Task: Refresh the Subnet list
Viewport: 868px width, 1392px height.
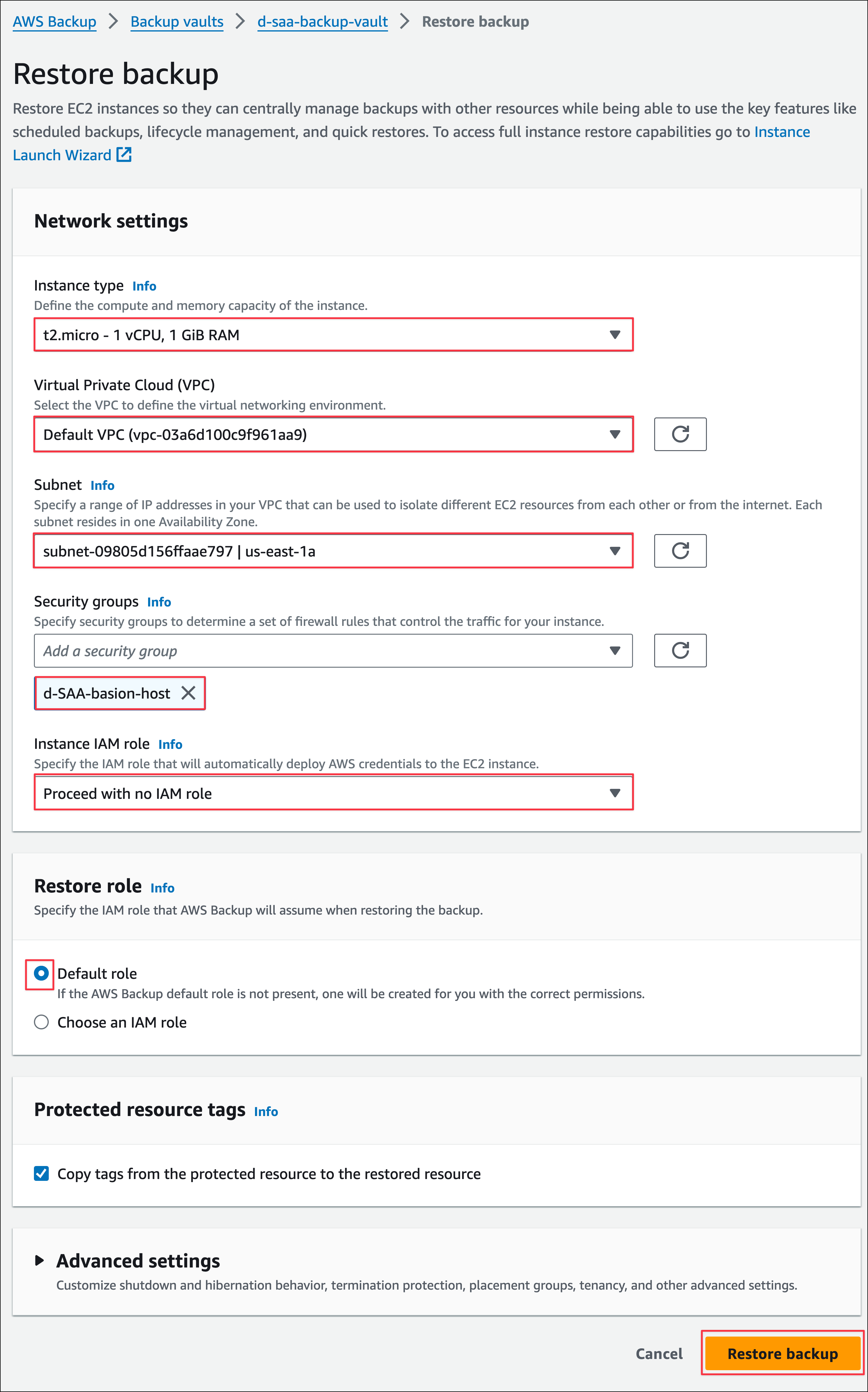Action: (x=680, y=551)
